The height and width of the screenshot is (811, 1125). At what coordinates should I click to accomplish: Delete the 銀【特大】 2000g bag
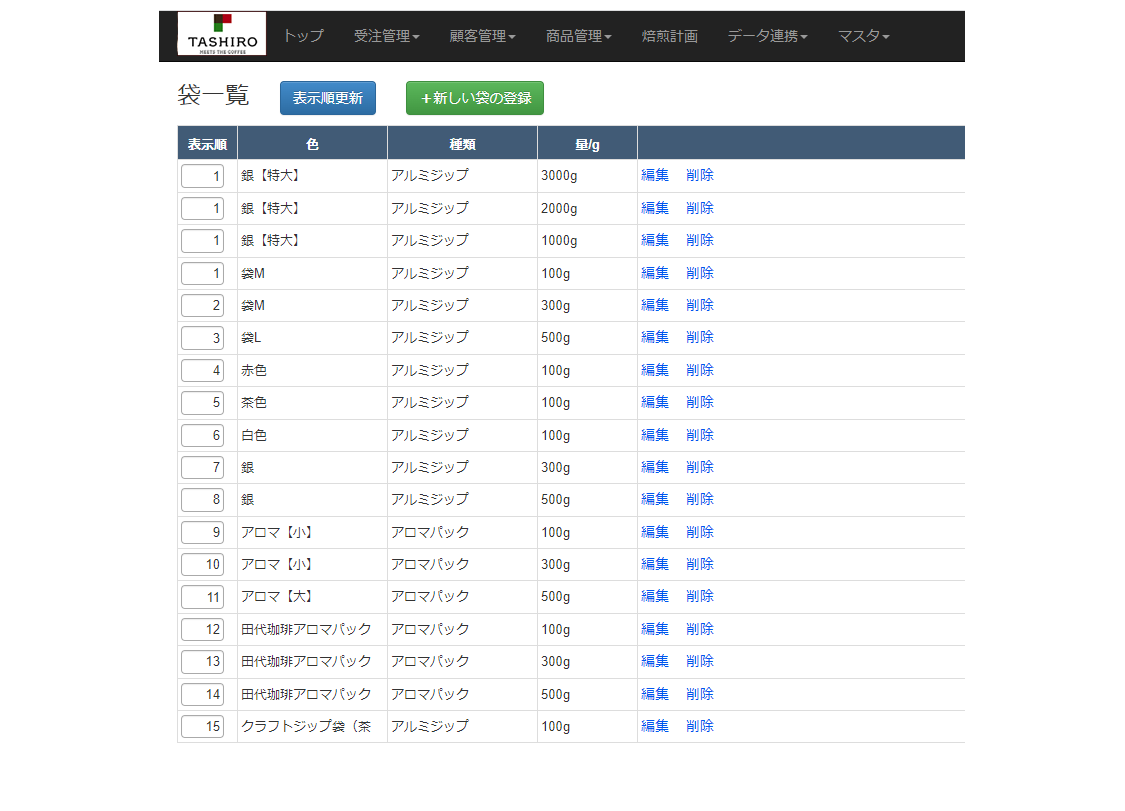699,208
